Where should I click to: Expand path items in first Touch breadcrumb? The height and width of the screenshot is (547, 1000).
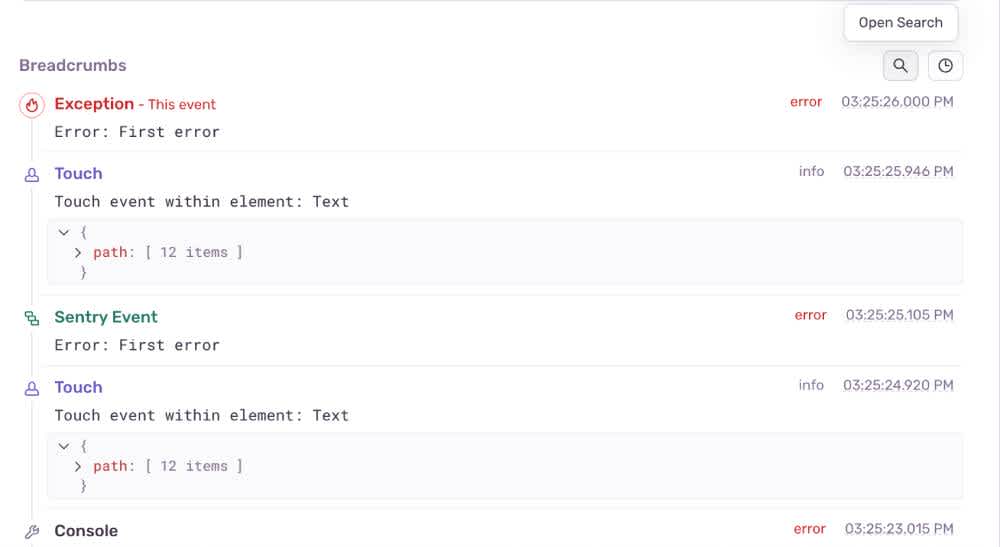point(79,252)
